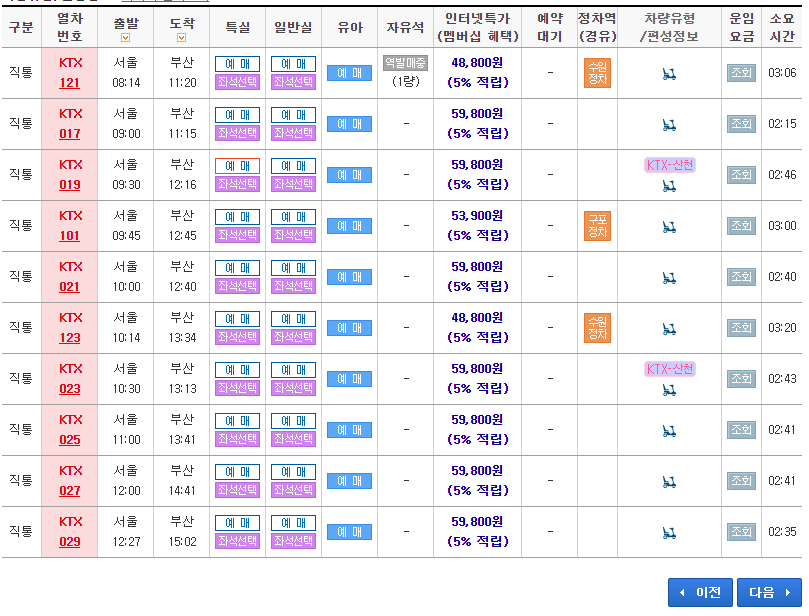This screenshot has width=809, height=616.
Task: Open seat layout icon for KTX 025
Action: pos(669,431)
